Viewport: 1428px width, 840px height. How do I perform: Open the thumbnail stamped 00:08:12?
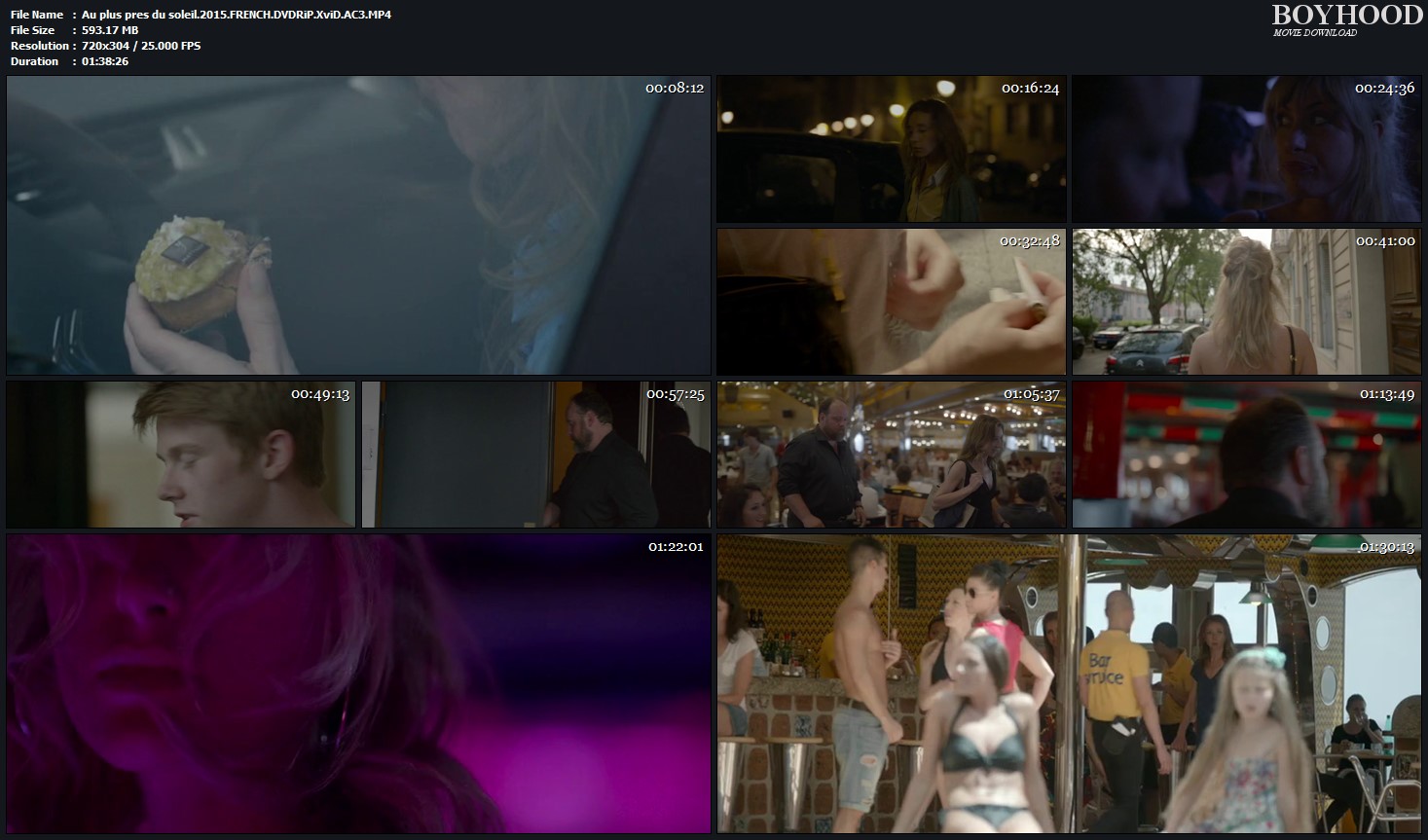[358, 226]
